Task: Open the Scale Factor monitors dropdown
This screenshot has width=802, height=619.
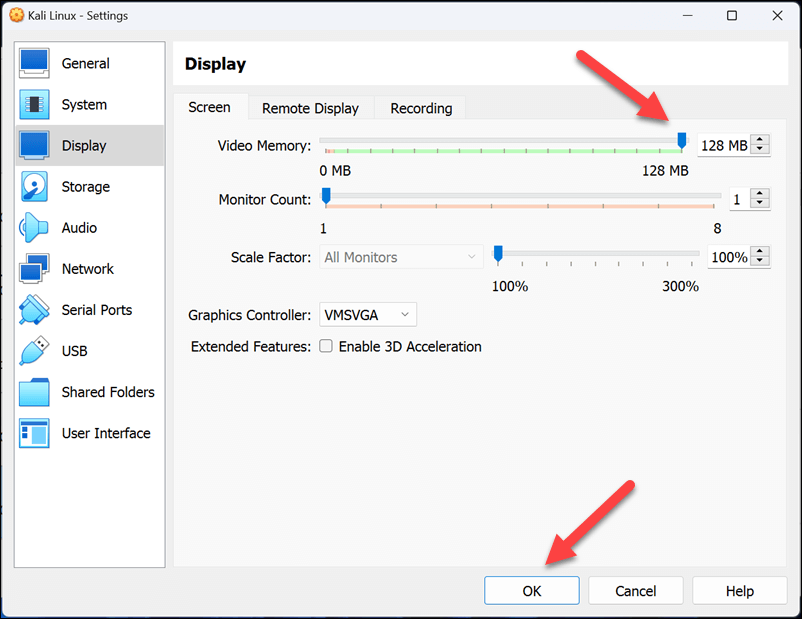Action: 401,257
